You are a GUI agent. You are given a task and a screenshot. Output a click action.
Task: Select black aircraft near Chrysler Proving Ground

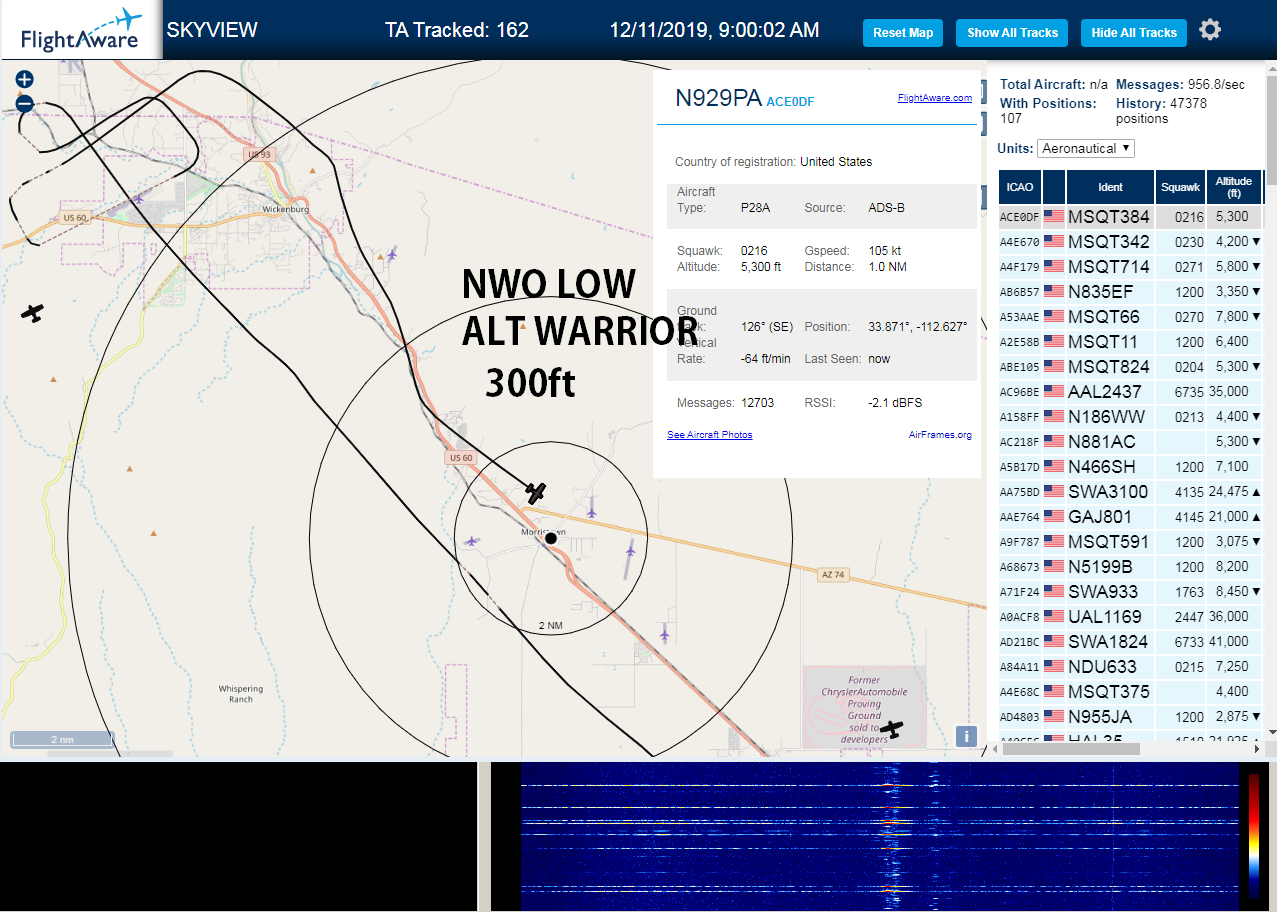(x=890, y=729)
